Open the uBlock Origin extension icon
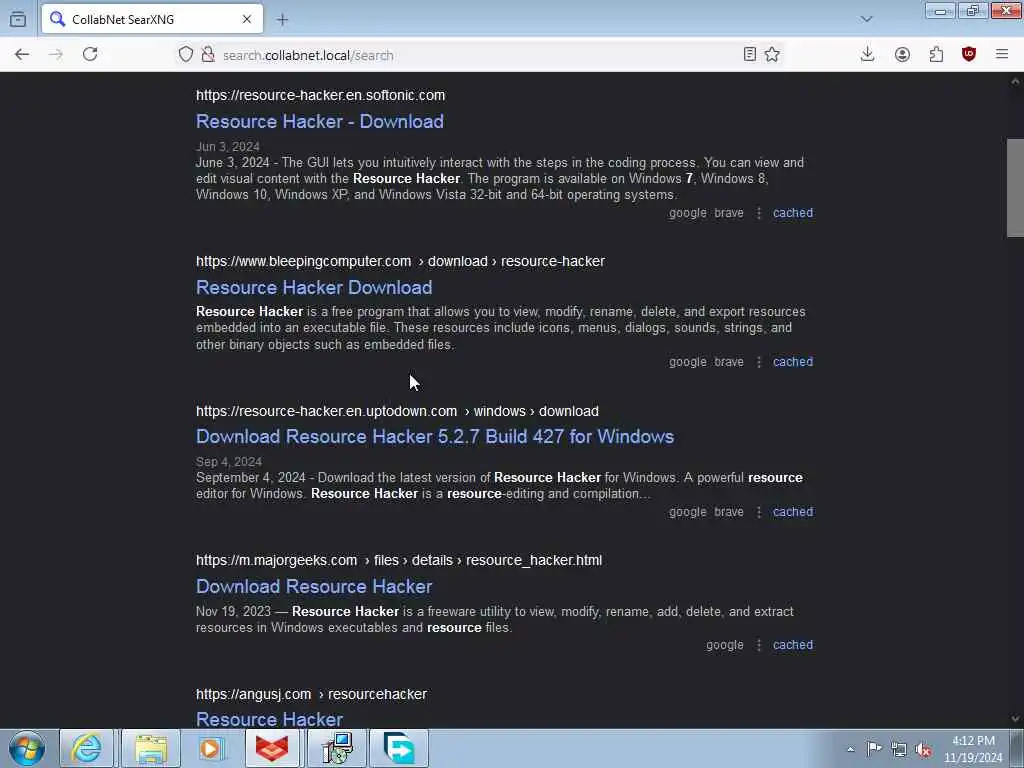 pyautogui.click(x=968, y=55)
